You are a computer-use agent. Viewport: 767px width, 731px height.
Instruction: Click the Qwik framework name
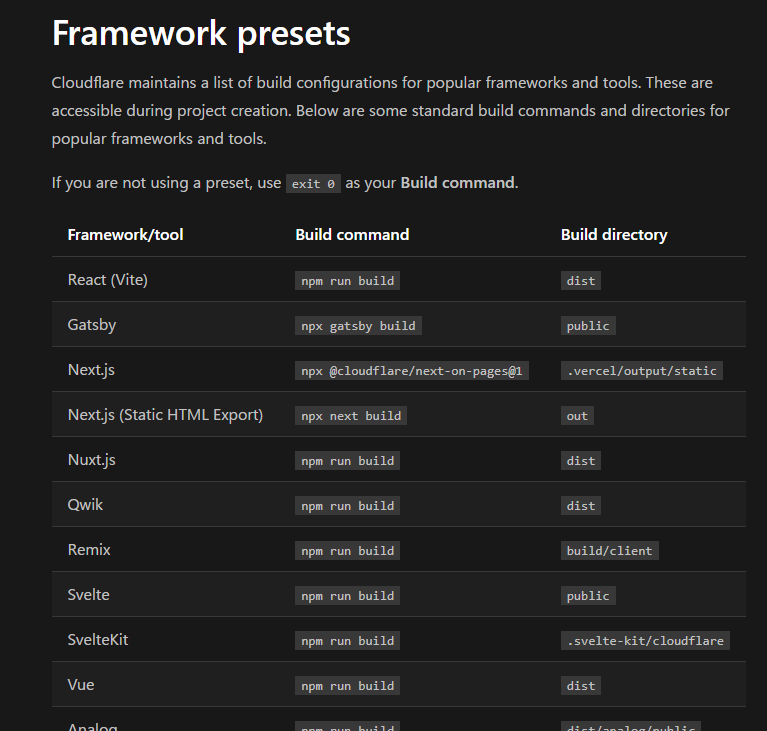click(x=85, y=505)
